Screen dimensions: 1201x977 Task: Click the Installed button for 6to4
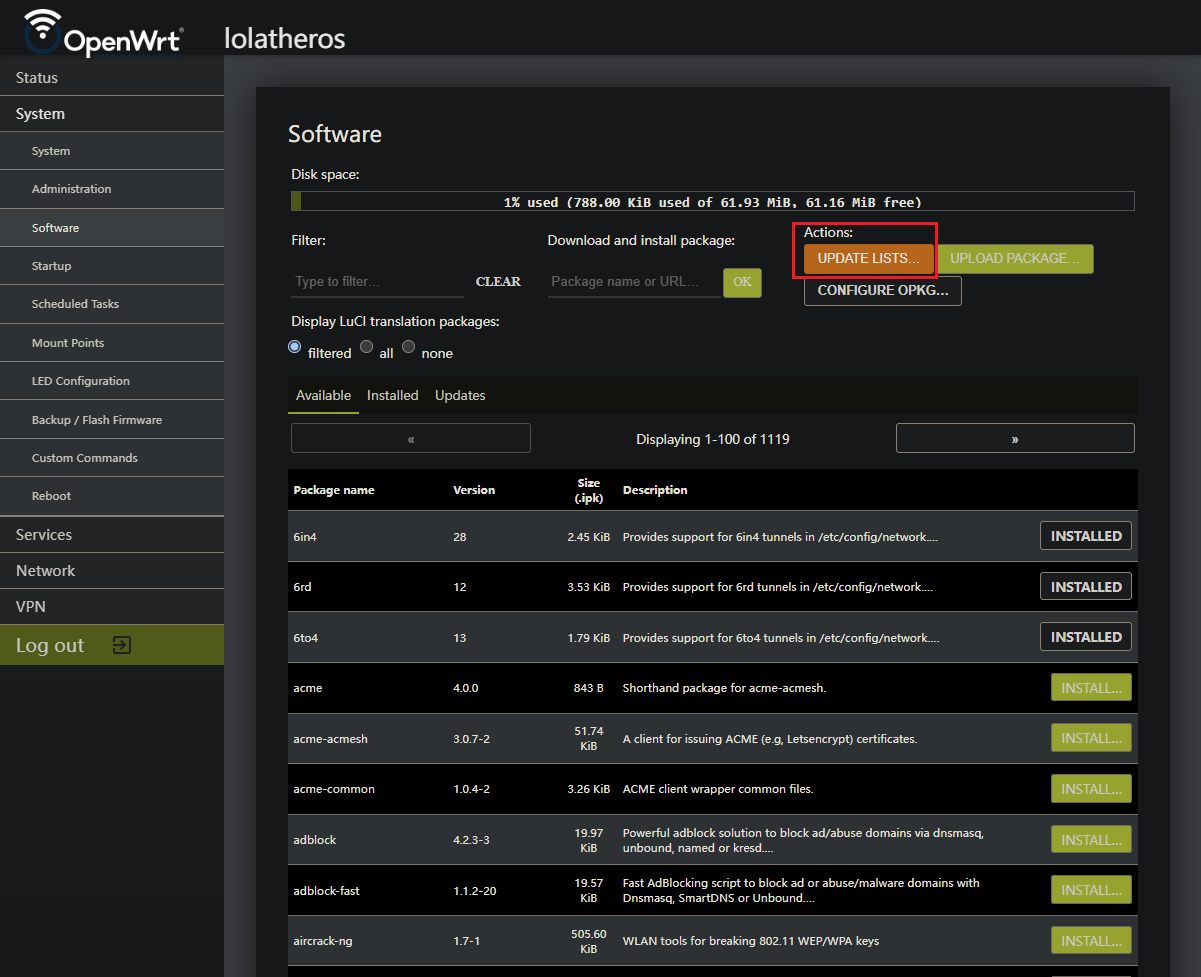pyautogui.click(x=1086, y=637)
